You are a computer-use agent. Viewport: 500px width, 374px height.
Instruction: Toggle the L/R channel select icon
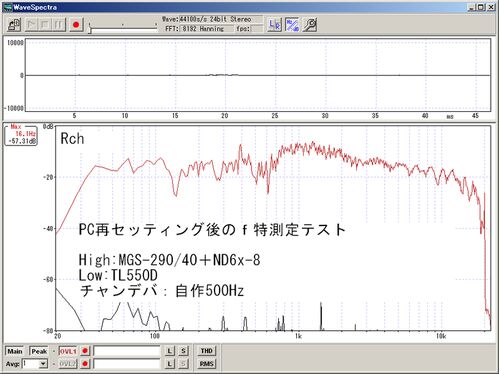click(275, 25)
